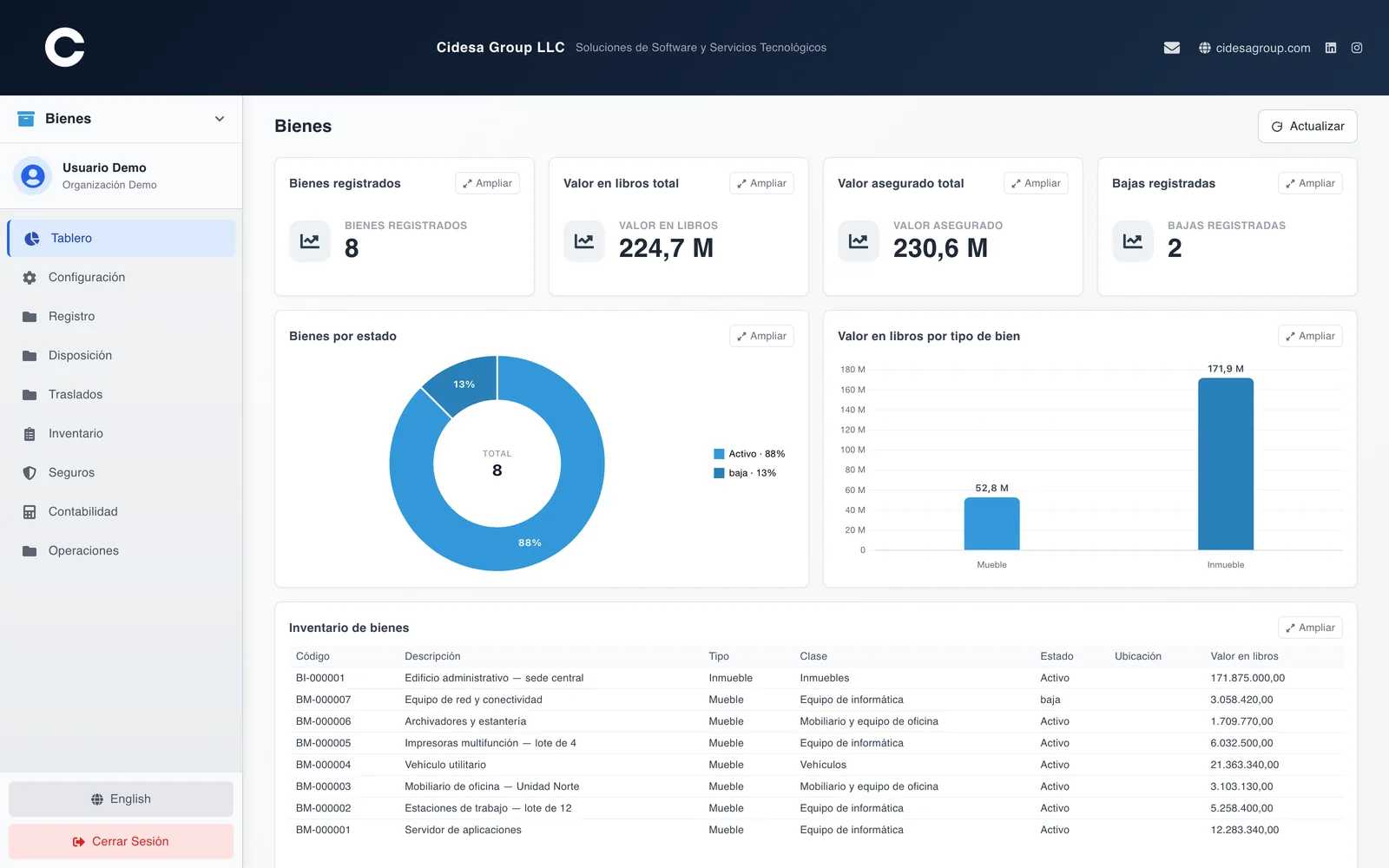Screen dimensions: 1389x868
Task: Expand the Bienes module dropdown chevron
Action: [x=220, y=119]
